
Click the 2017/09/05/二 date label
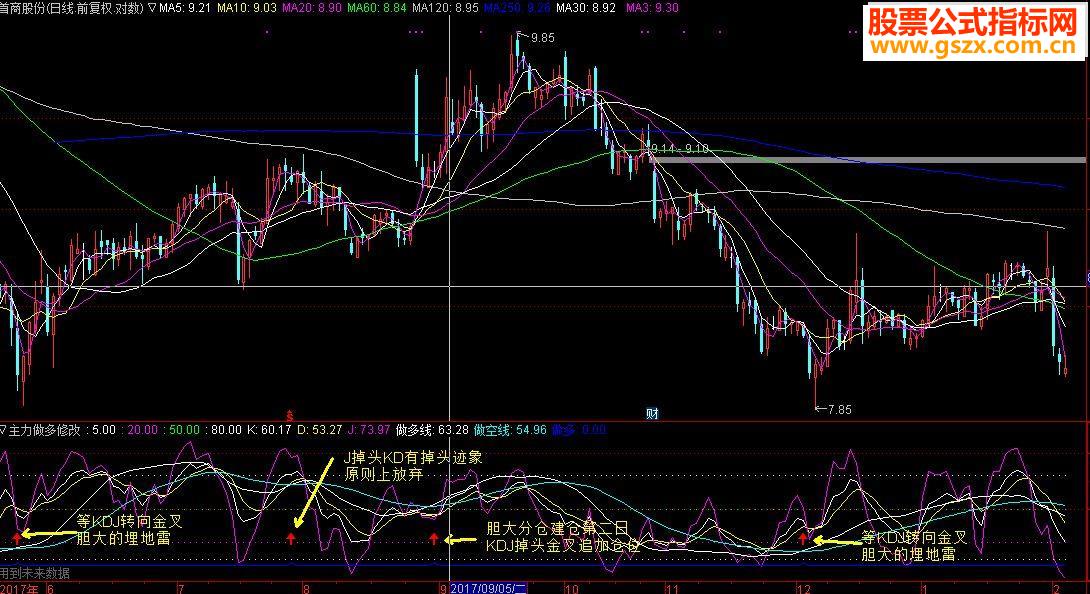488,588
